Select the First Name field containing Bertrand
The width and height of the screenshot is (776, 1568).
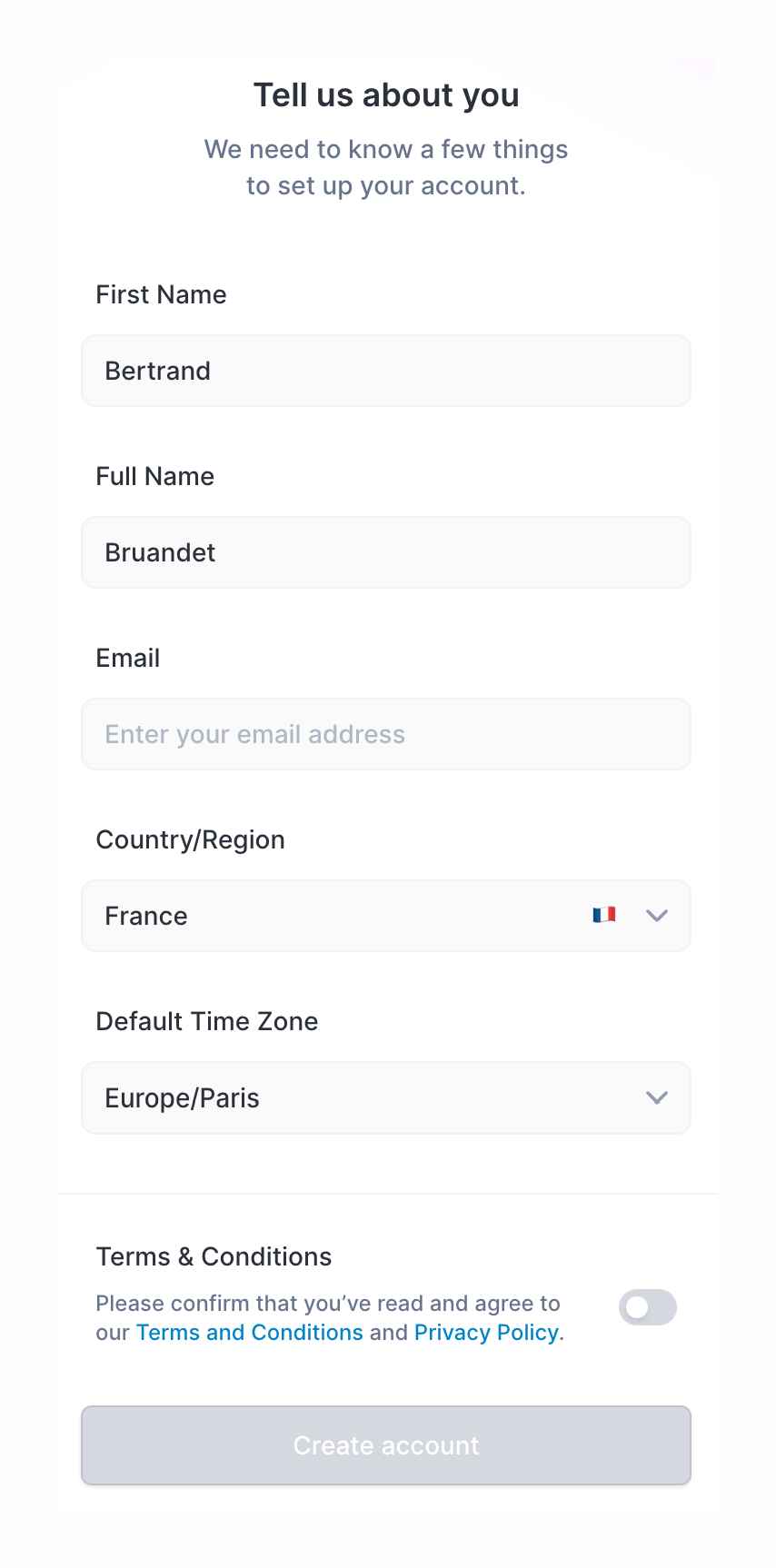tap(386, 371)
